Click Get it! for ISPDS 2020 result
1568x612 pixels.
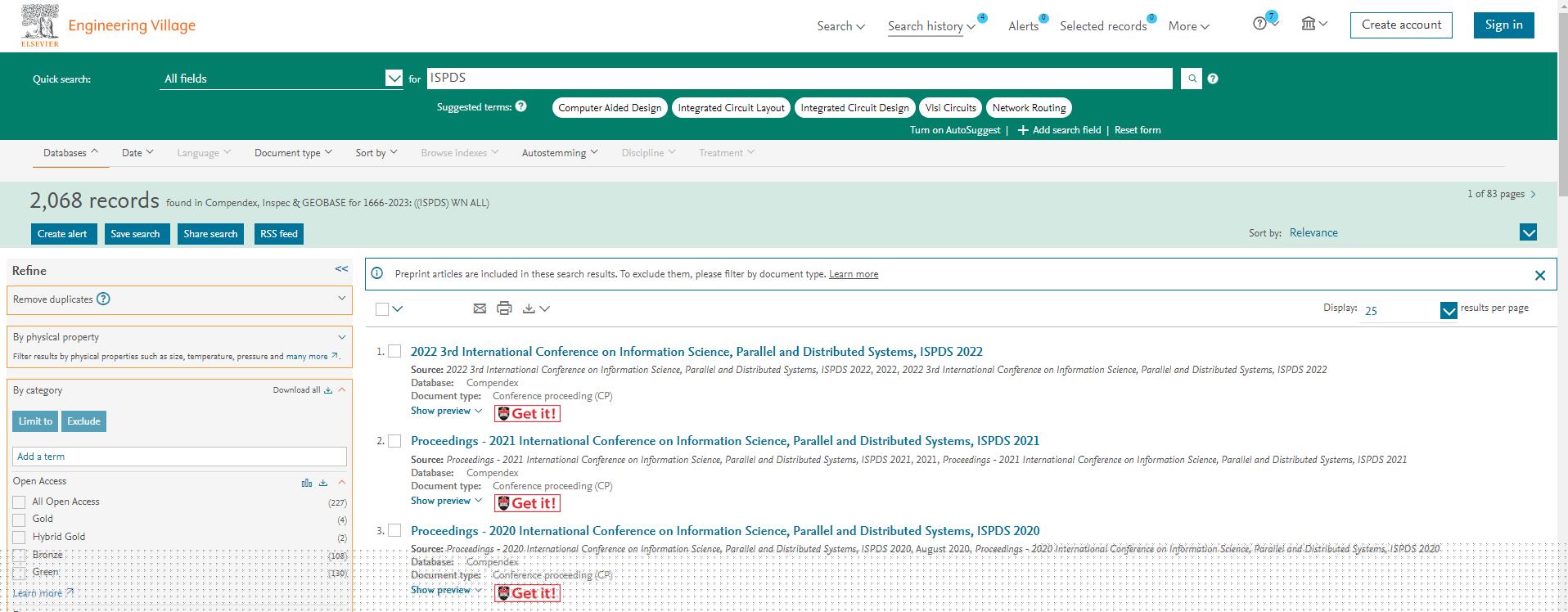pyautogui.click(x=528, y=593)
